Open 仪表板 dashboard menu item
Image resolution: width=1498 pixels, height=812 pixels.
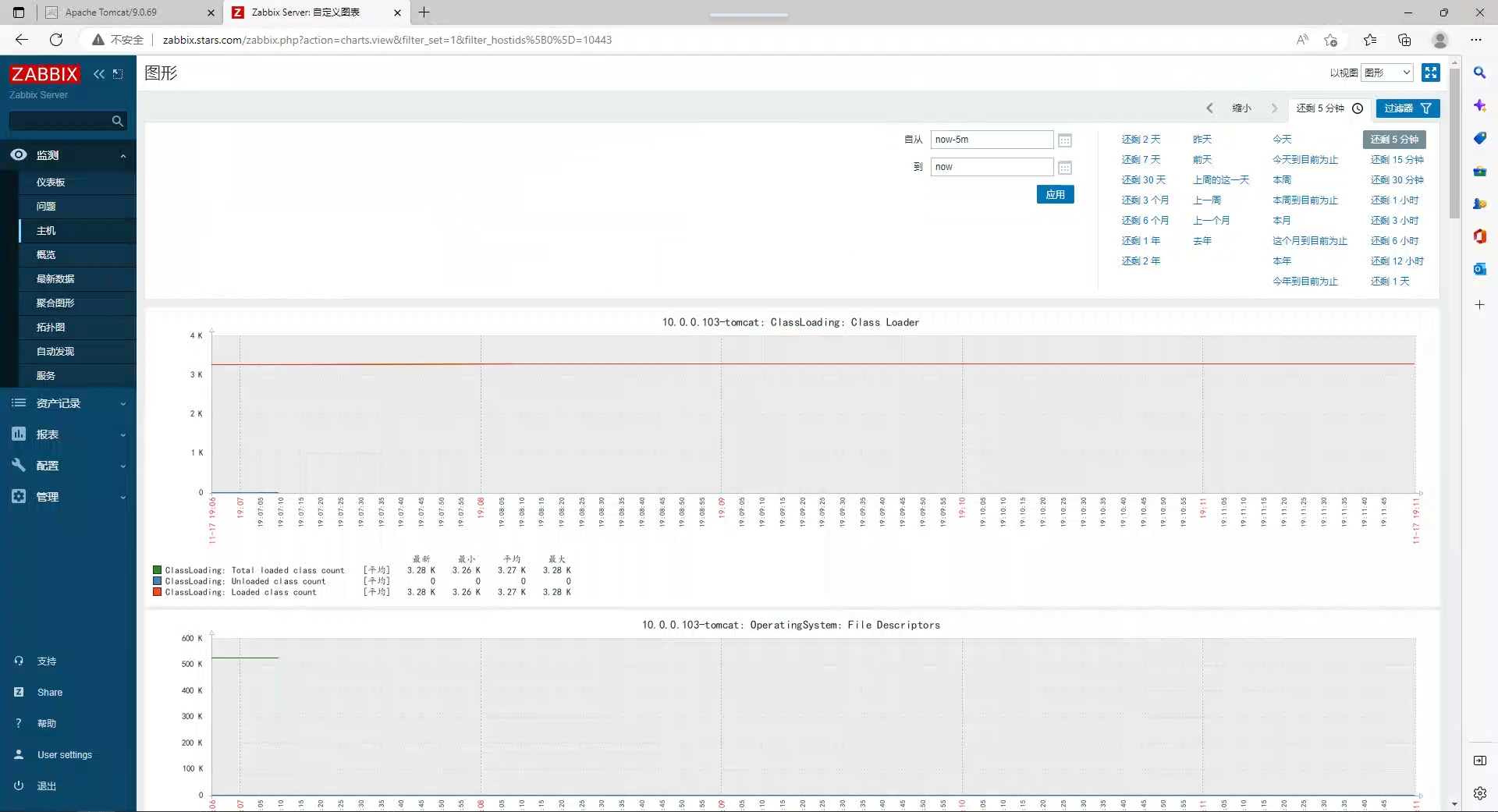point(51,183)
